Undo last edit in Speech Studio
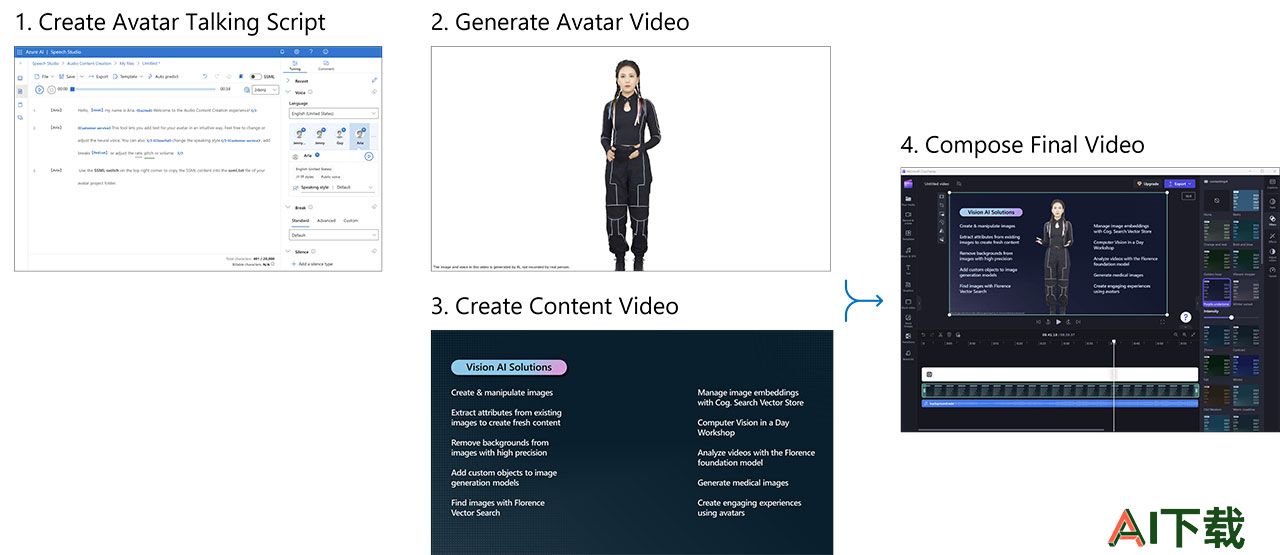Viewport: 1280px width, 555px height. [204, 76]
